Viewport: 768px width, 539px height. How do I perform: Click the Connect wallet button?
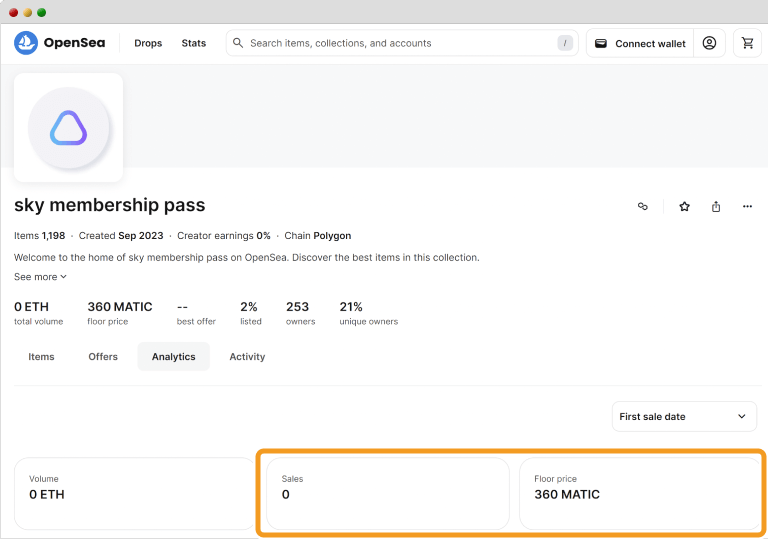click(640, 43)
